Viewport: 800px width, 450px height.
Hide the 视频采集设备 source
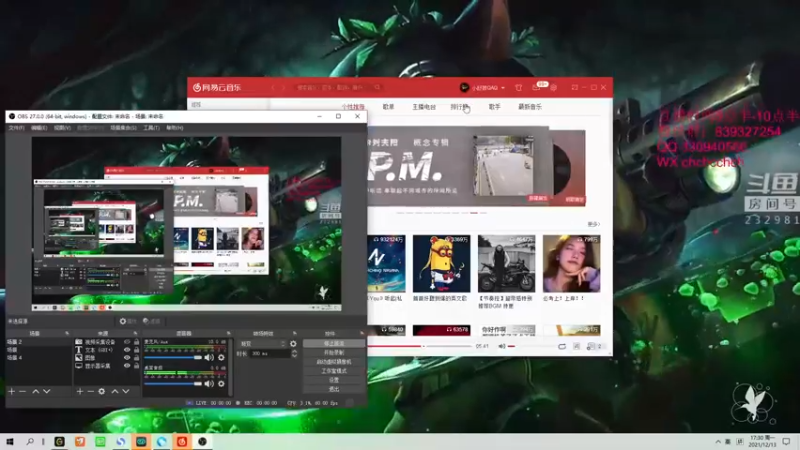(127, 342)
